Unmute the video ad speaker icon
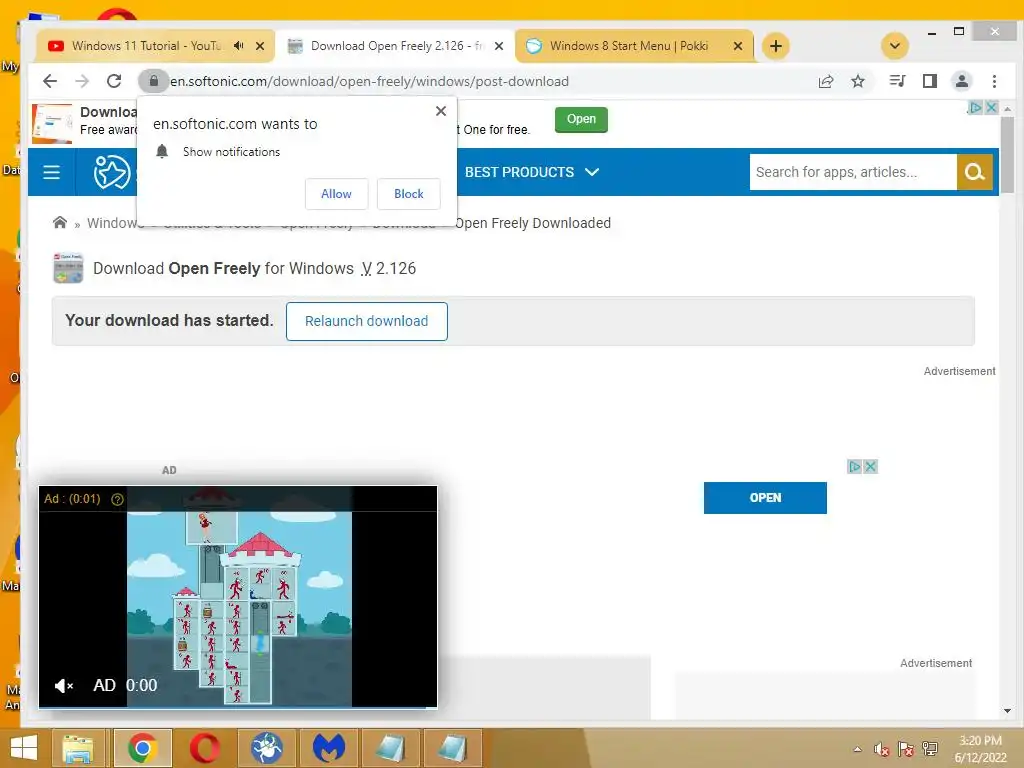This screenshot has width=1024, height=768. click(x=63, y=685)
